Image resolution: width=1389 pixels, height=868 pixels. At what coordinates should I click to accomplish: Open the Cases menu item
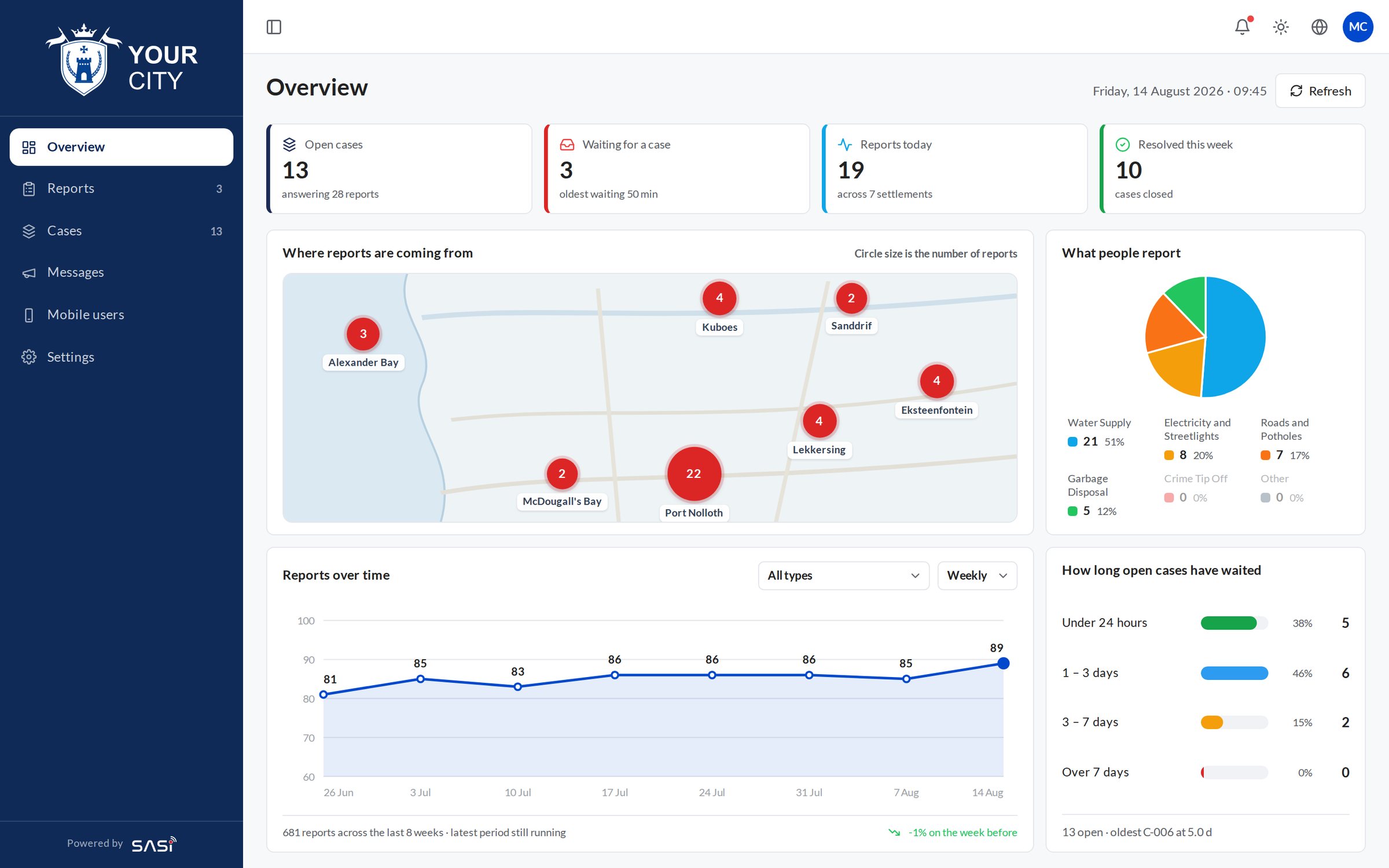coord(122,231)
